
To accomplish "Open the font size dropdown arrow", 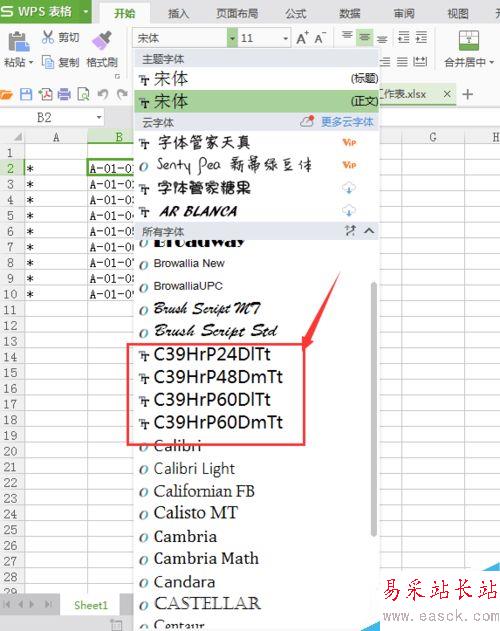I will pos(285,38).
